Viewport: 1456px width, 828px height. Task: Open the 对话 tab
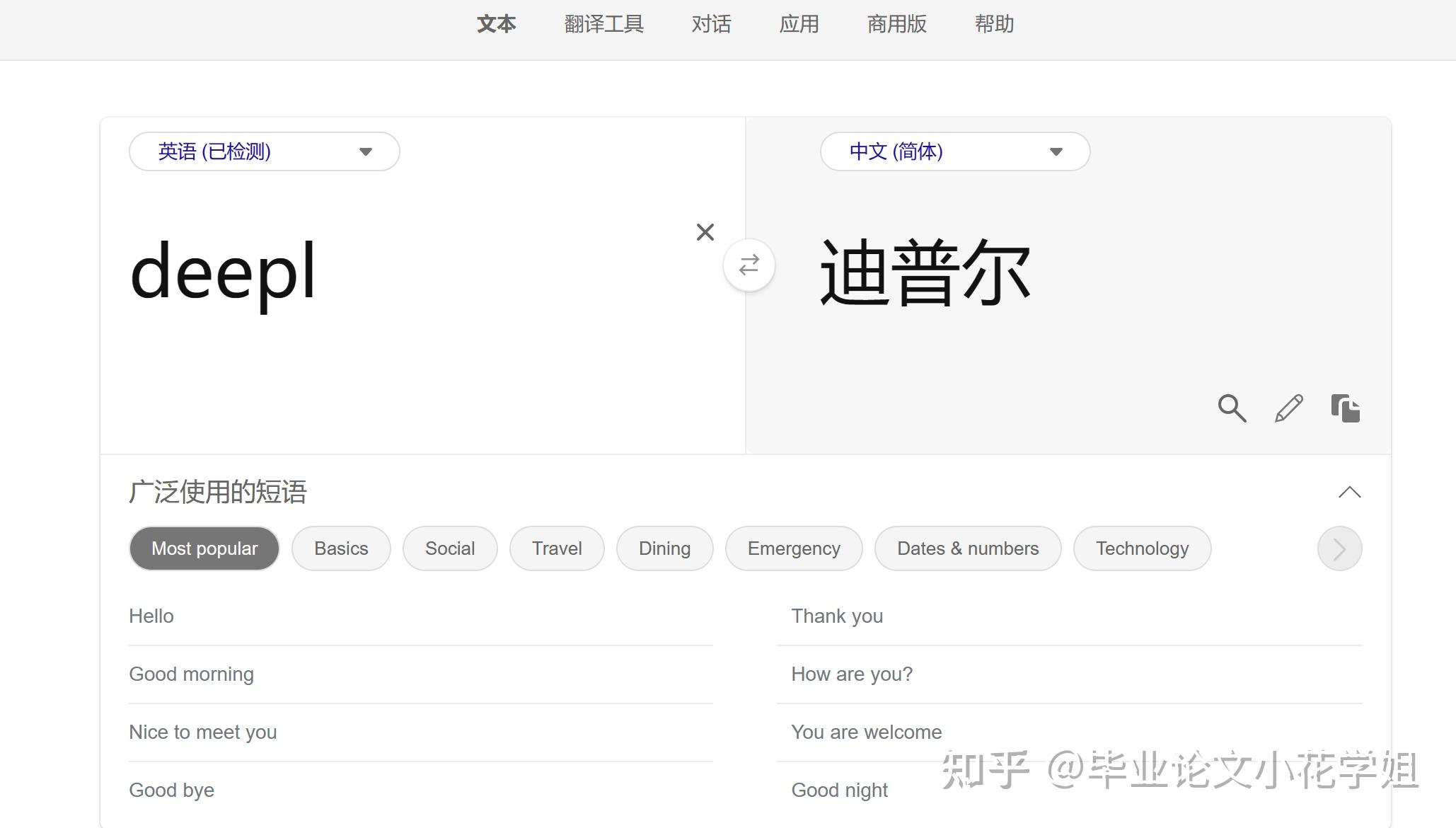tap(711, 24)
